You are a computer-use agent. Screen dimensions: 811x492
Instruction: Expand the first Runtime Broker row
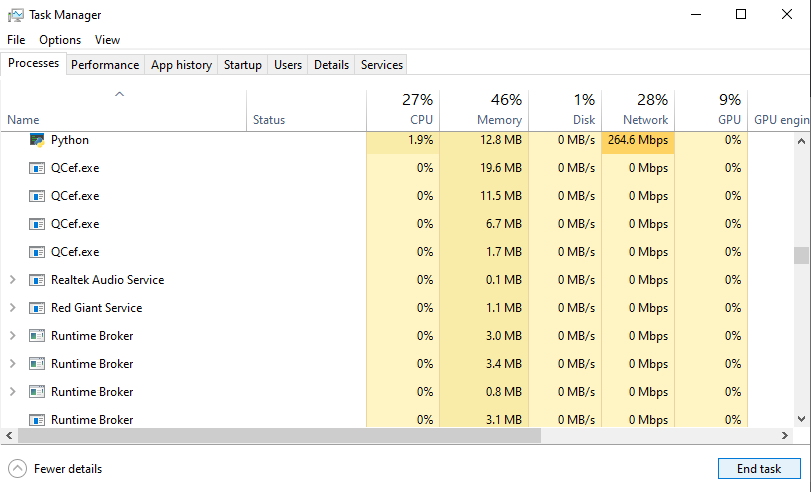(x=12, y=336)
